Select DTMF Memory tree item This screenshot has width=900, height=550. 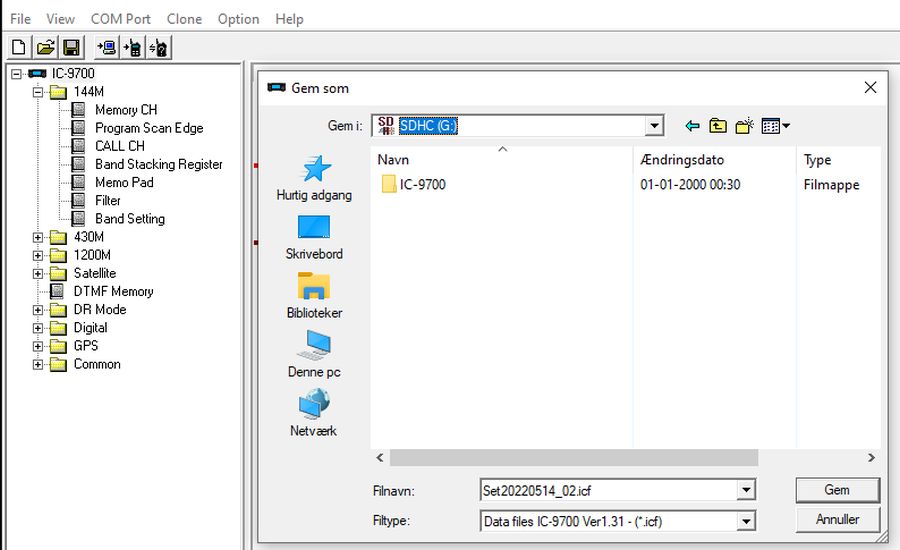pyautogui.click(x=113, y=292)
